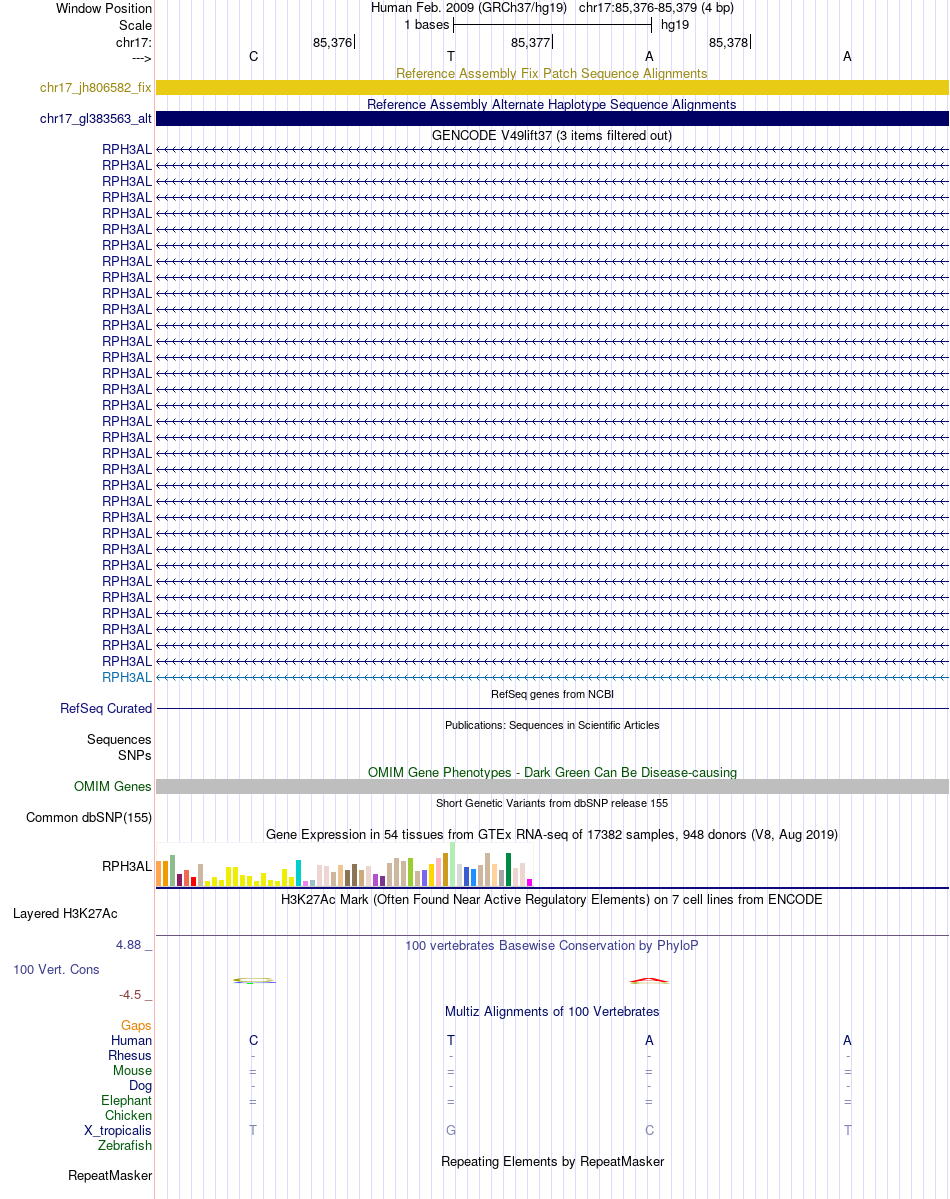Image resolution: width=950 pixels, height=1199 pixels.
Task: Click the 85,376 ruler position
Action: click(x=333, y=43)
